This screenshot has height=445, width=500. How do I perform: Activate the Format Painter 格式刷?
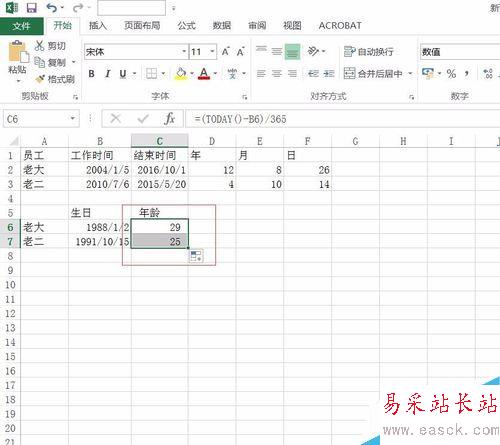(55, 79)
